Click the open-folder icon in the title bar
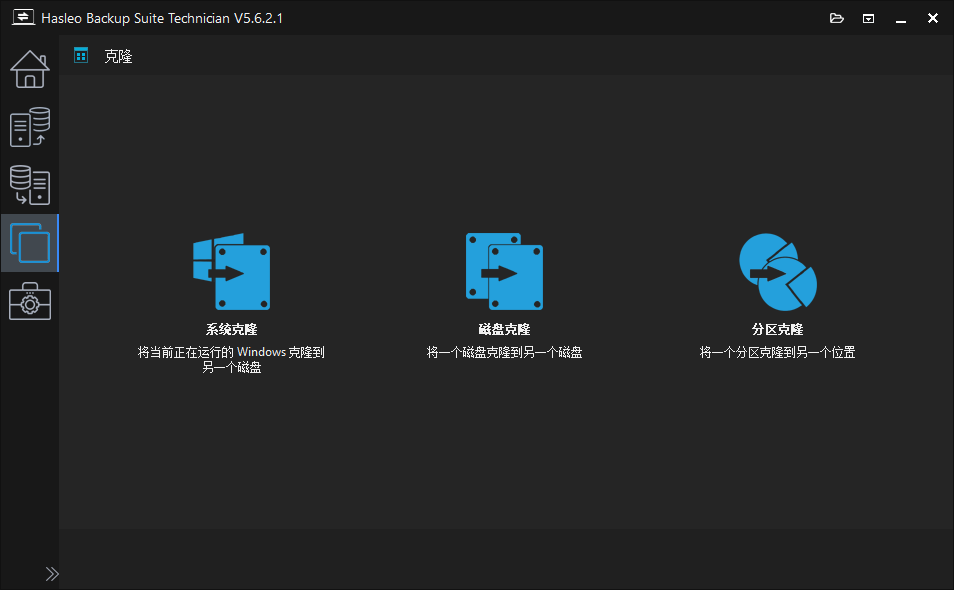The height and width of the screenshot is (590, 954). (836, 17)
